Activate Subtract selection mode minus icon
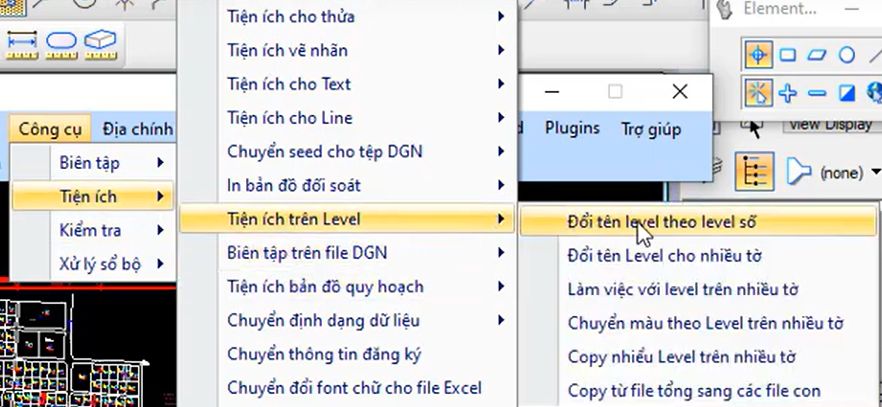This screenshot has width=882, height=407. (x=817, y=93)
